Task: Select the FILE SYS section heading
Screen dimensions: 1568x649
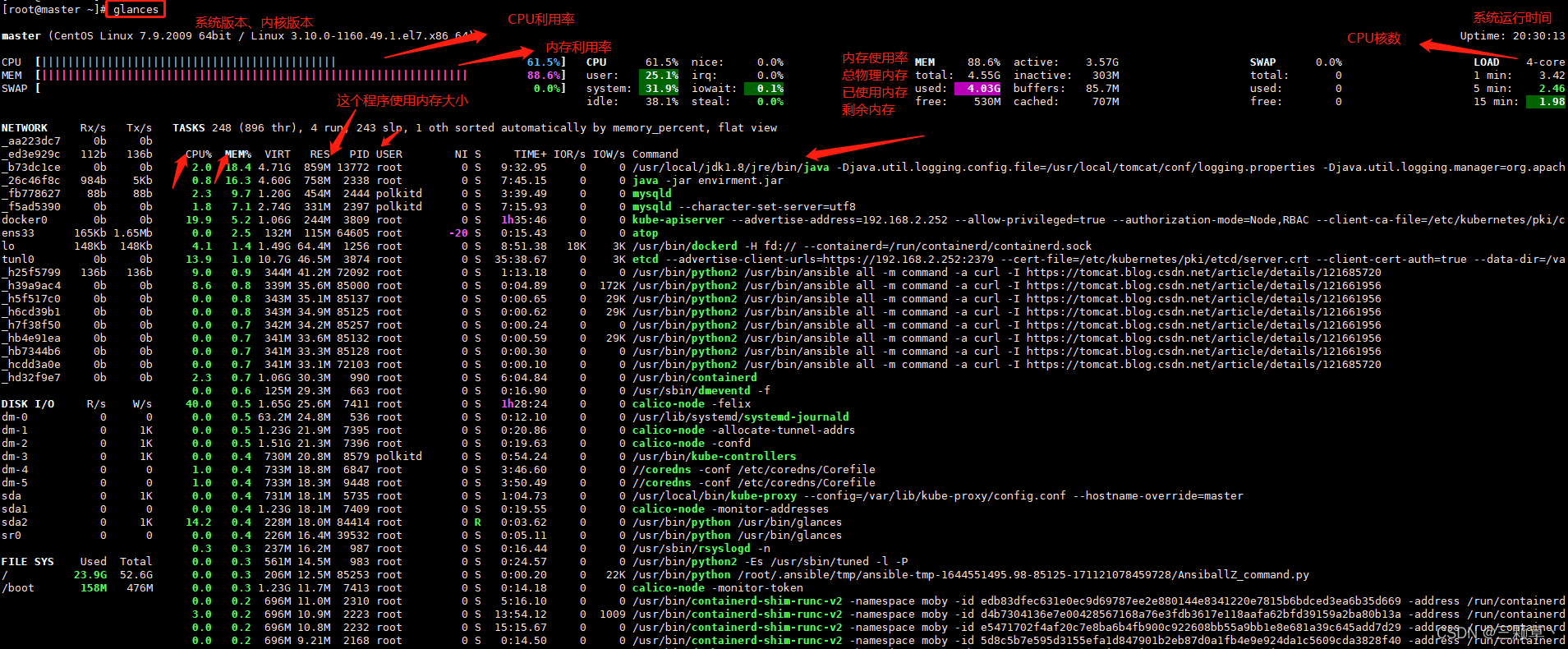Action: coord(28,561)
